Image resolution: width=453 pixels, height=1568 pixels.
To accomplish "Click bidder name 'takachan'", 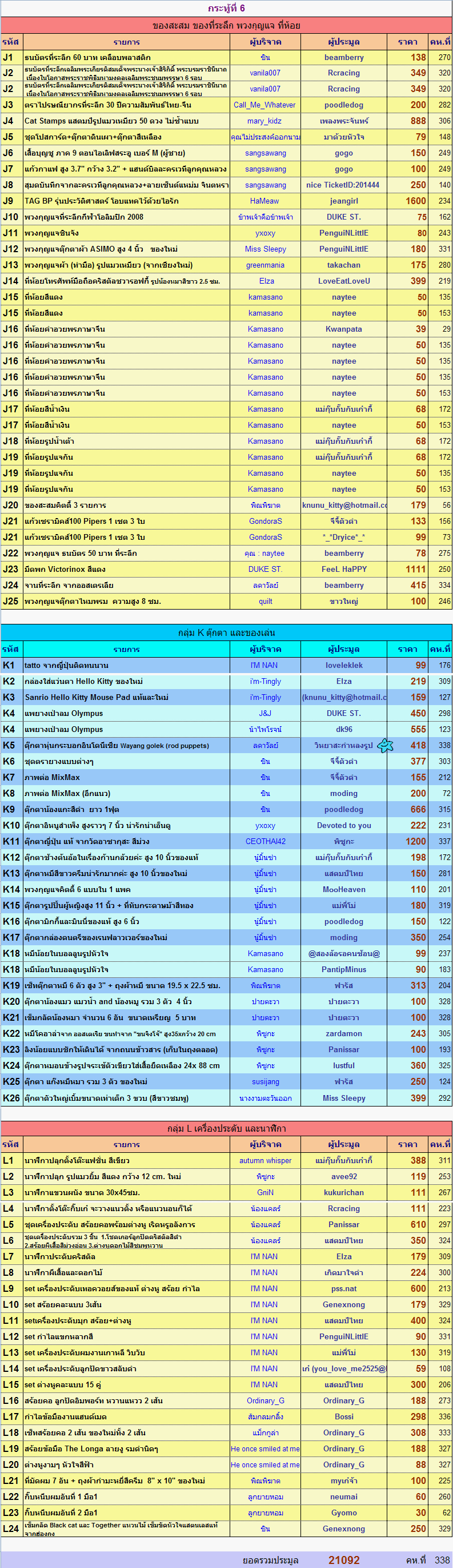I will click(x=343, y=265).
